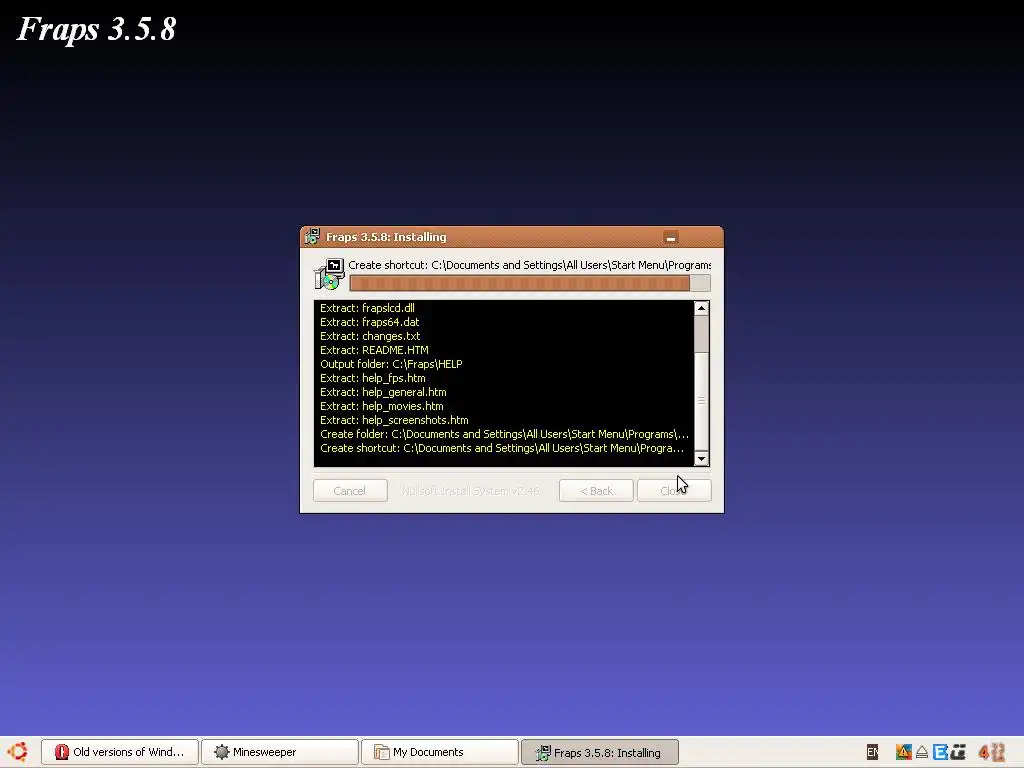The width and height of the screenshot is (1024, 768).
Task: Select 'Extract: fraps64.dat' log line
Action: (370, 322)
